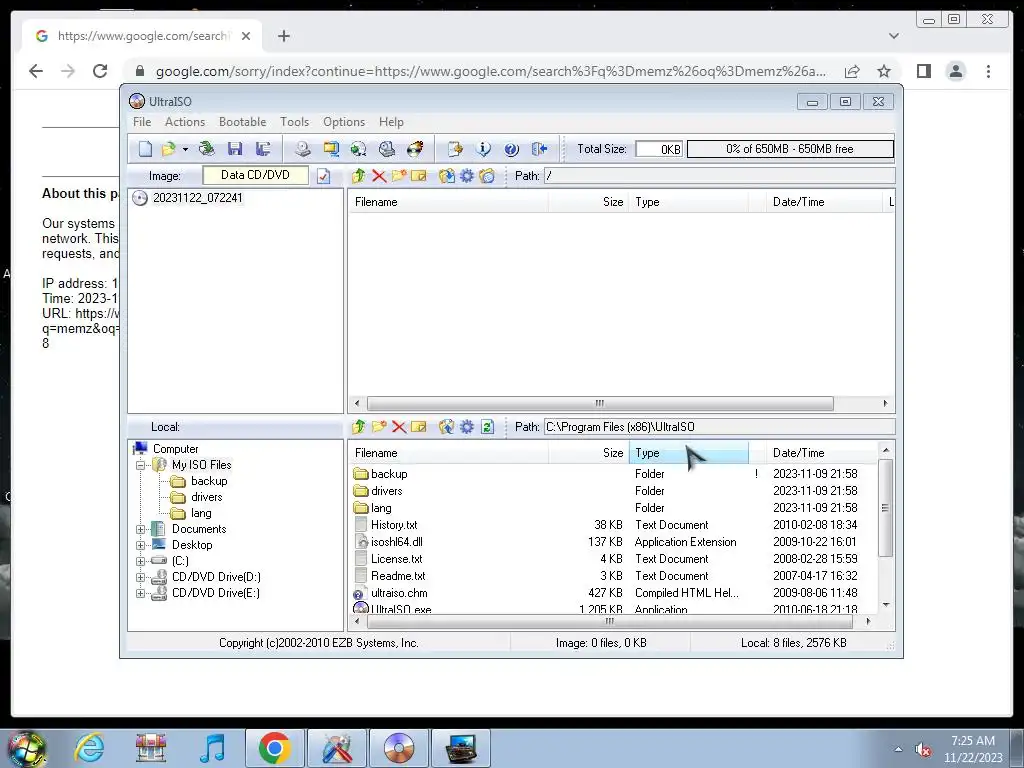Click the Chrome icon in the taskbar

pyautogui.click(x=274, y=748)
